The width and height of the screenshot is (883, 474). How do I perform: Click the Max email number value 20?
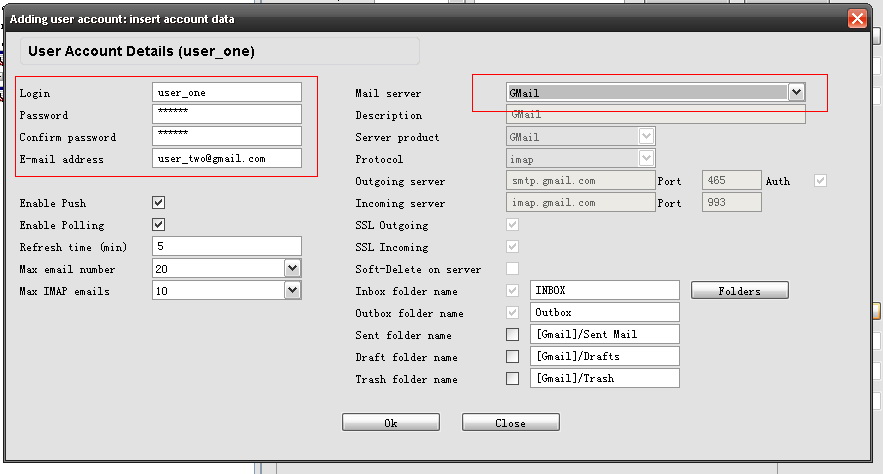(x=162, y=269)
